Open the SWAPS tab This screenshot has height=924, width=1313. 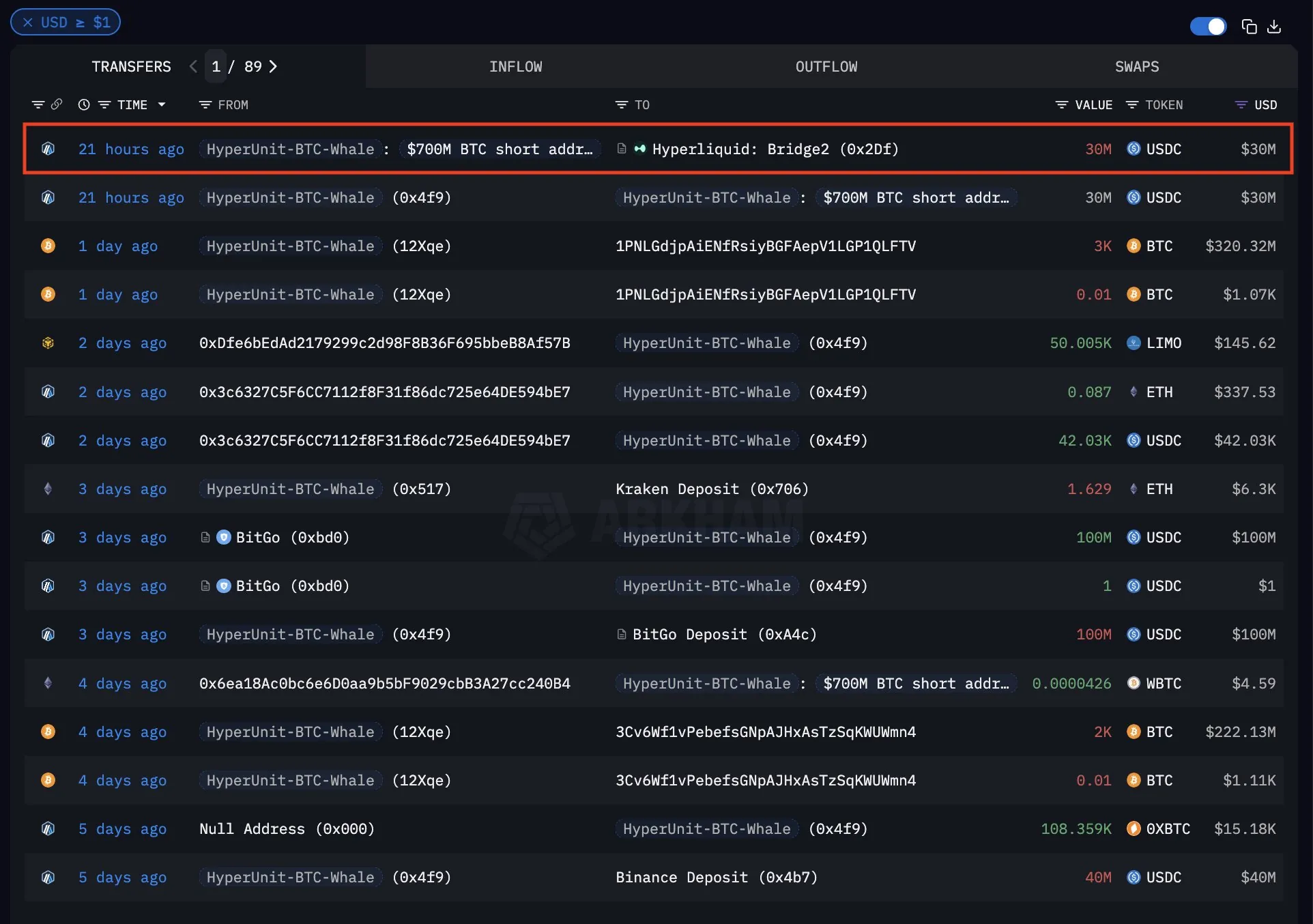click(1136, 66)
